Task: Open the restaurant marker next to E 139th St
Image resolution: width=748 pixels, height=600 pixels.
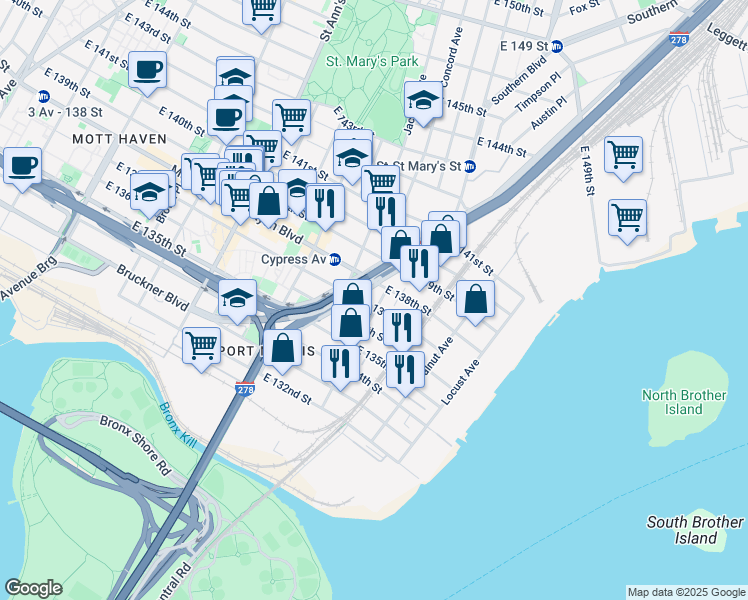Action: 420,264
